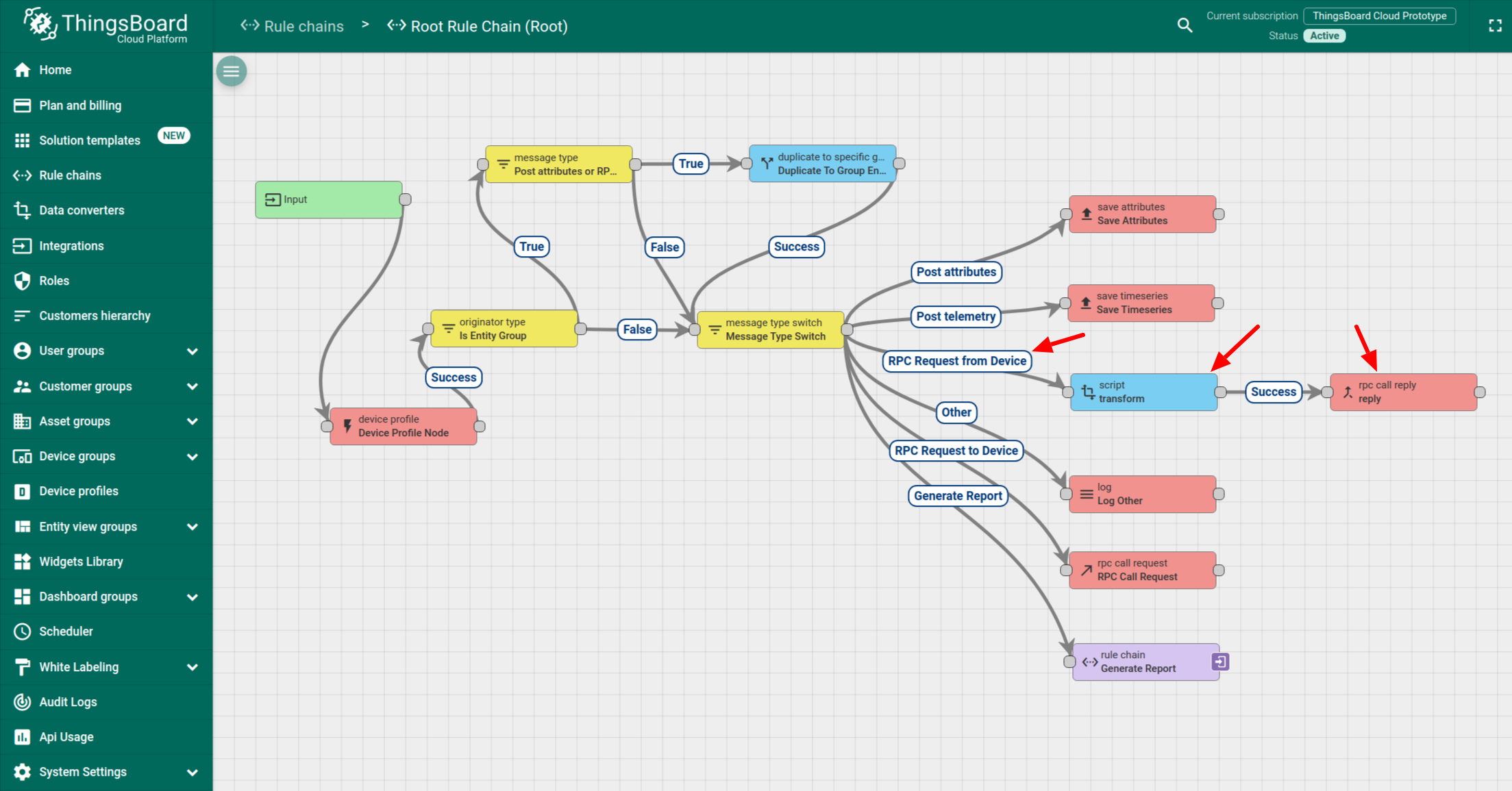Open Generate Report rule chain arrow icon
This screenshot has height=791, width=1512.
(x=1220, y=662)
